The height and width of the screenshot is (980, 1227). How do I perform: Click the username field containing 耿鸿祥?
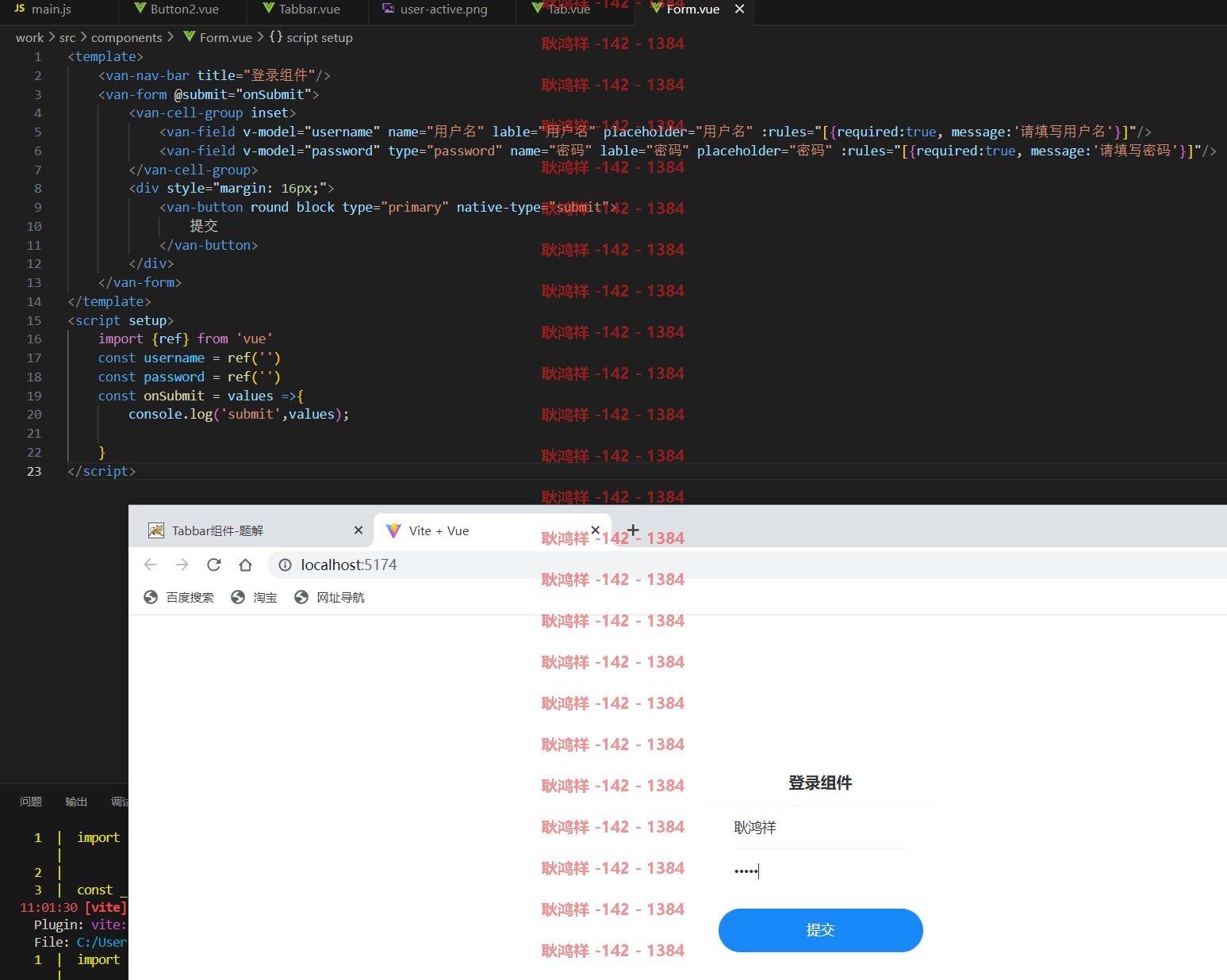pyautogui.click(x=820, y=828)
